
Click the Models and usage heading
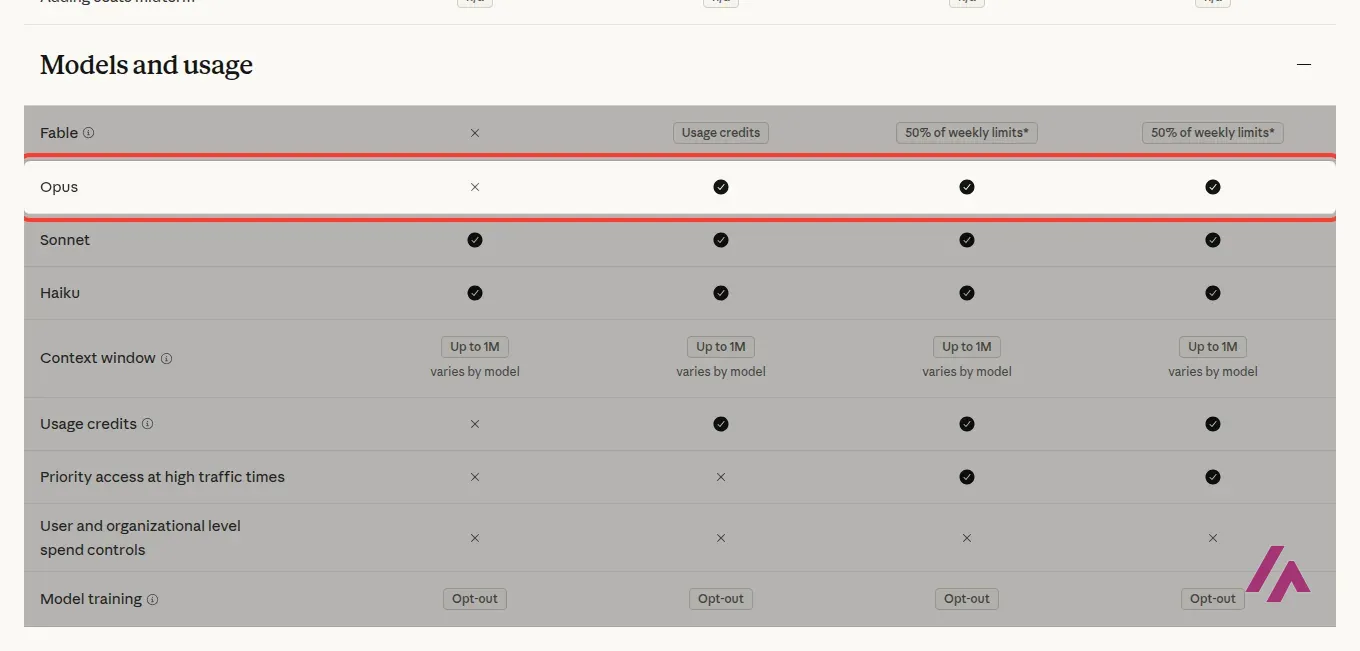tap(146, 65)
